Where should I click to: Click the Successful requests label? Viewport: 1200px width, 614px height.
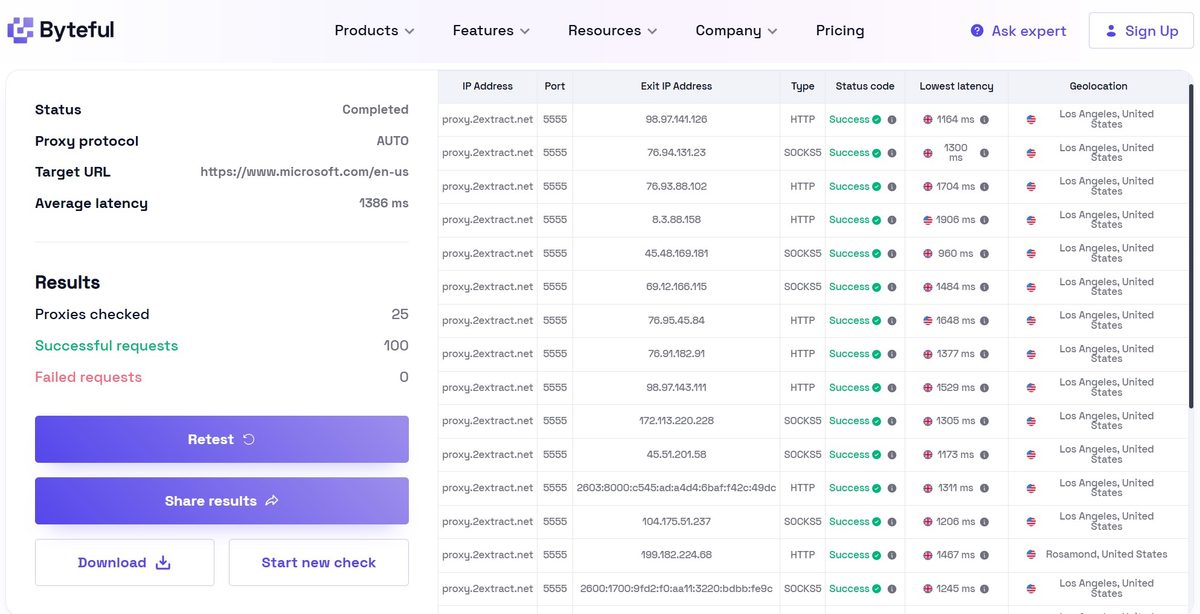click(106, 346)
